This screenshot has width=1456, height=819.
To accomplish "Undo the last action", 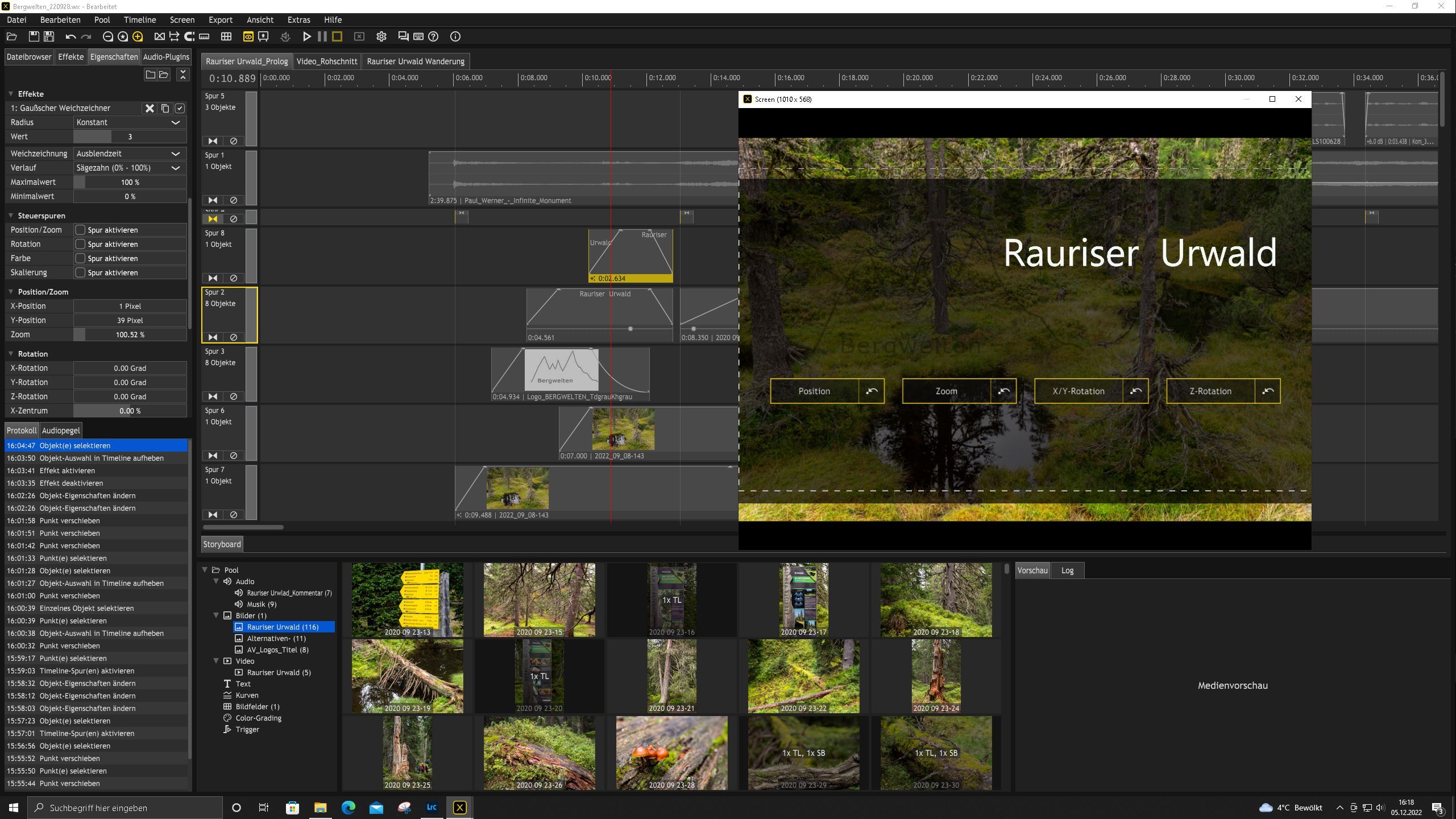I will [x=70, y=36].
